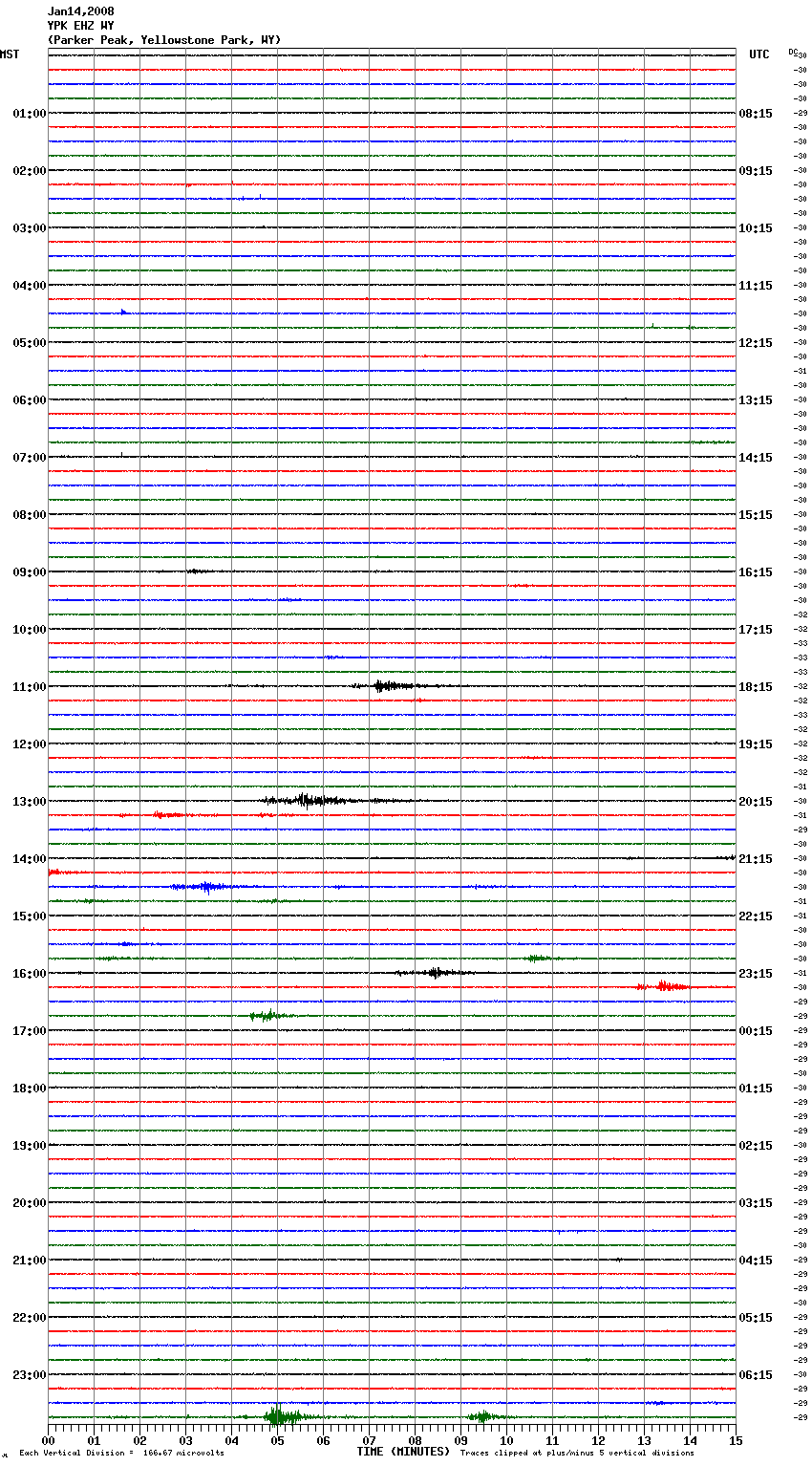Click the 18:15 UTC time label
The width and height of the screenshot is (812, 1466).
click(756, 687)
